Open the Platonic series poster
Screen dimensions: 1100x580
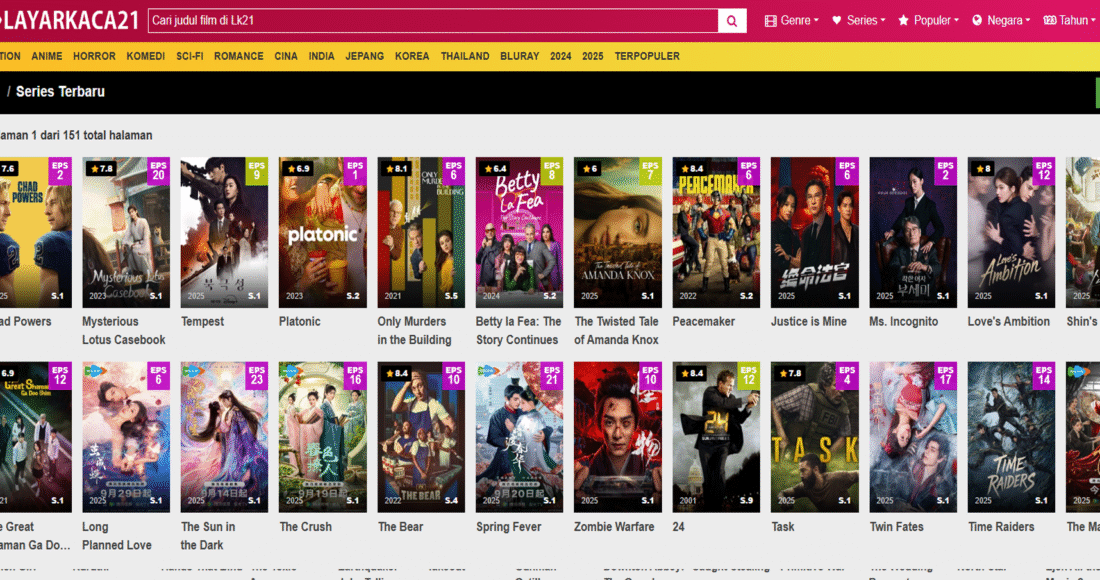tap(322, 232)
